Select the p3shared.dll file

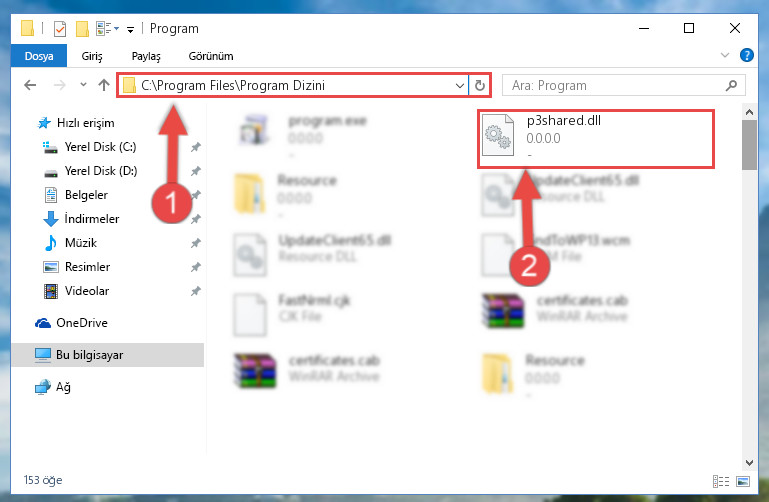pyautogui.click(x=596, y=139)
